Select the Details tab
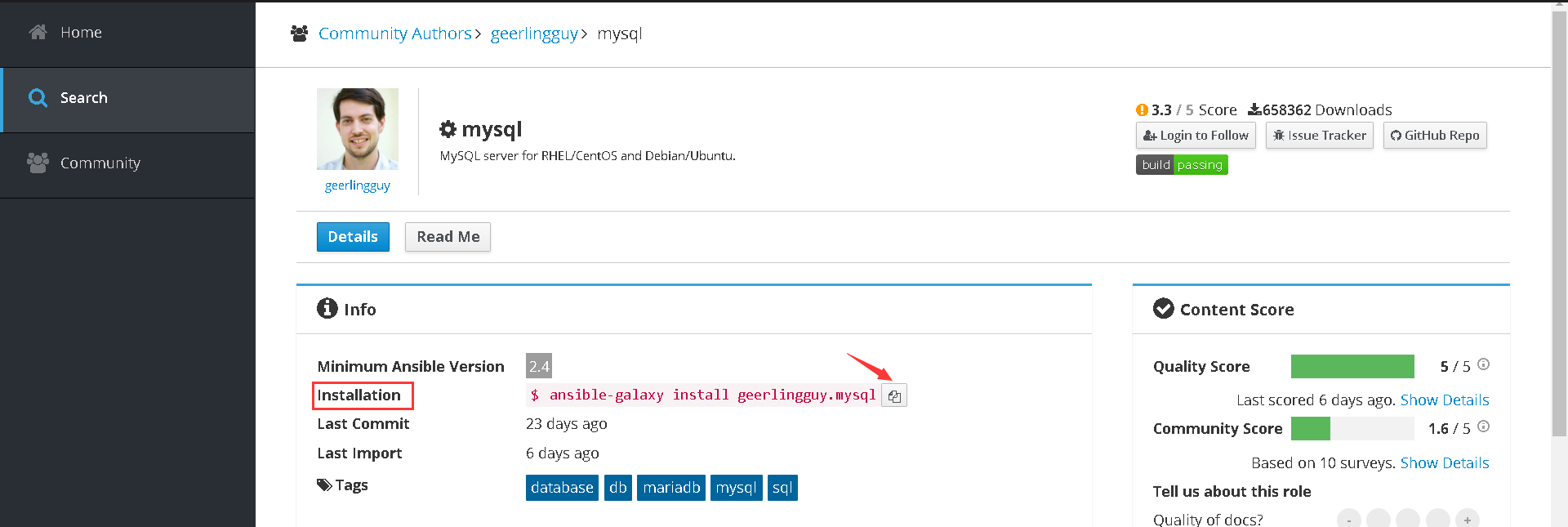The image size is (1568, 527). click(x=353, y=237)
